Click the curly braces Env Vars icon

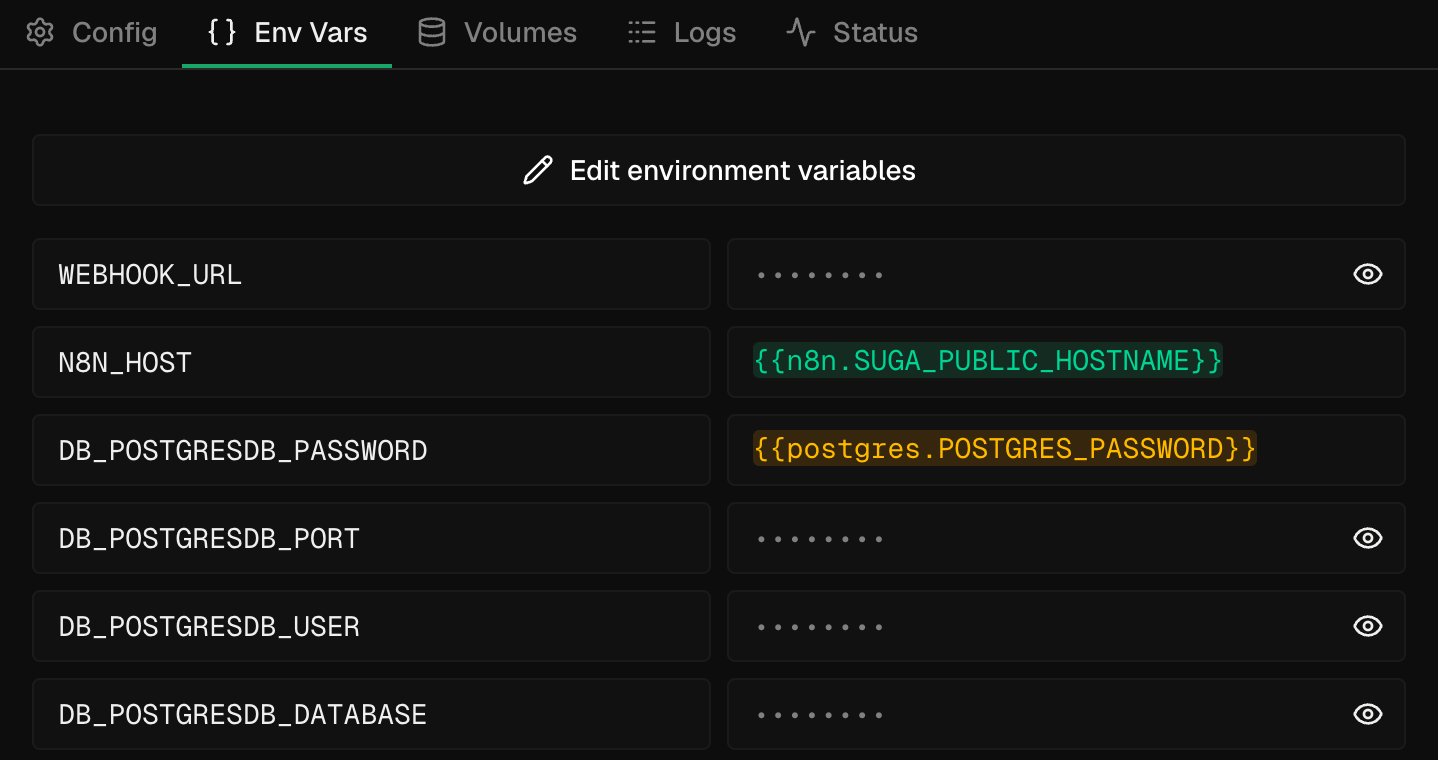pos(221,32)
